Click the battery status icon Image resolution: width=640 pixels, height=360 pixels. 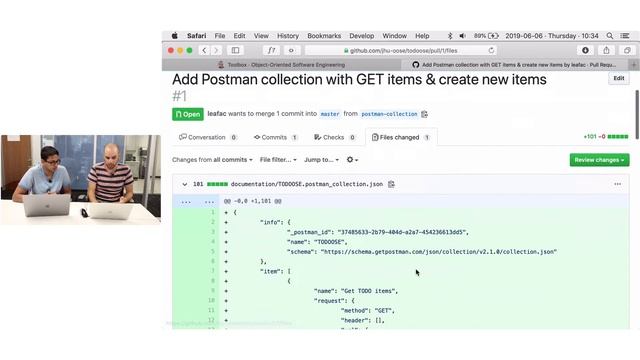(x=493, y=36)
